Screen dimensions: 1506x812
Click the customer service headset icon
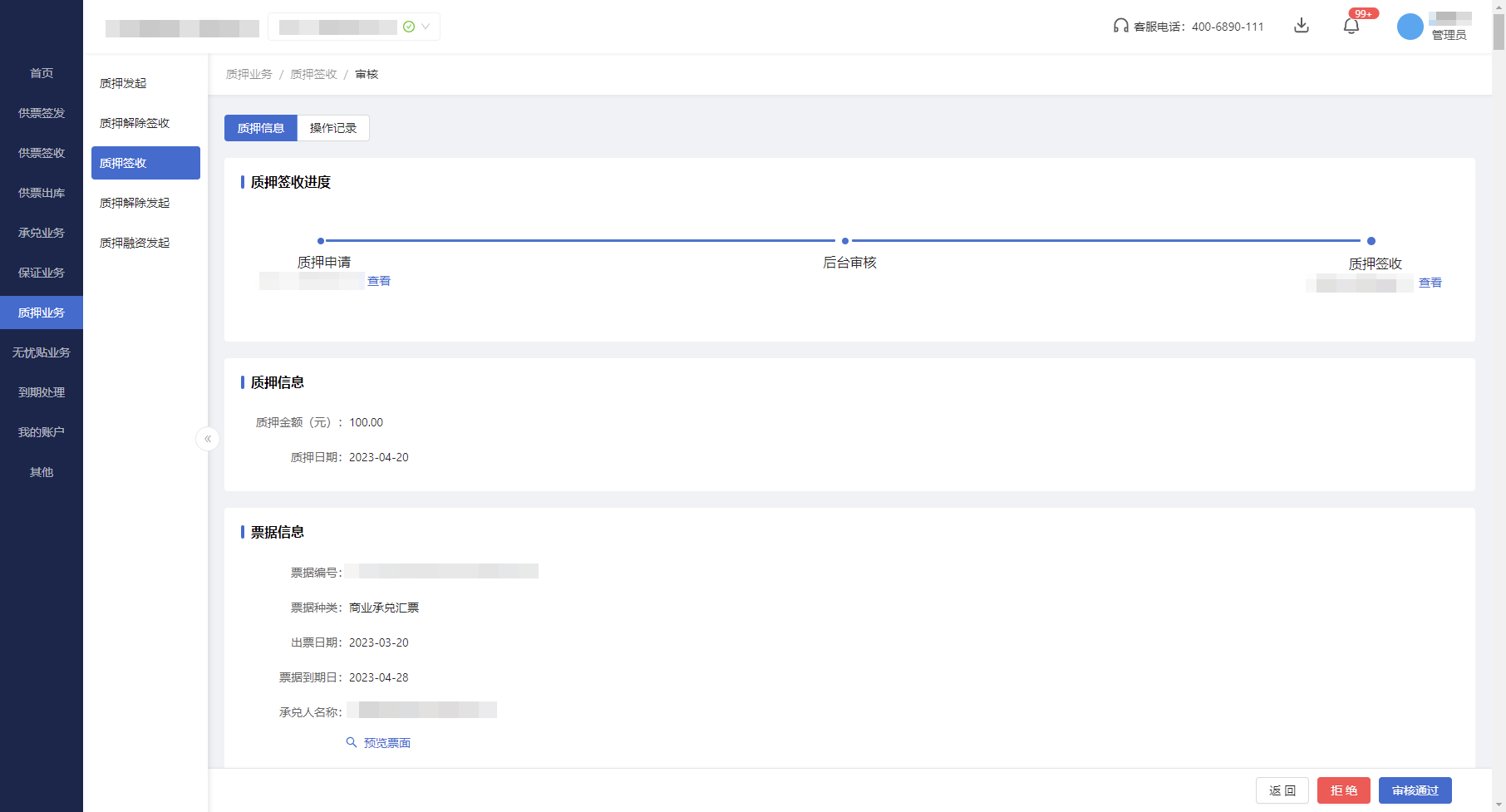pyautogui.click(x=1120, y=26)
